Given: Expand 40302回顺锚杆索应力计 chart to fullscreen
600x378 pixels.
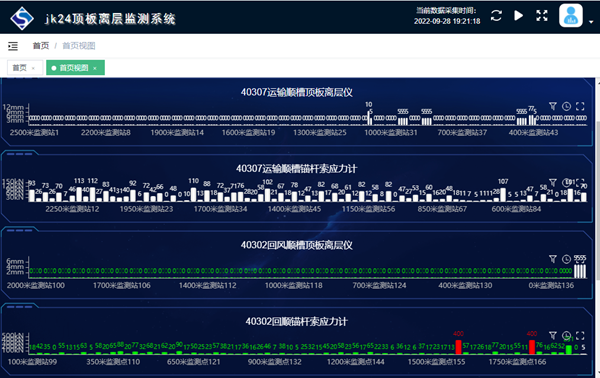Looking at the screenshot, I should click(x=580, y=336).
